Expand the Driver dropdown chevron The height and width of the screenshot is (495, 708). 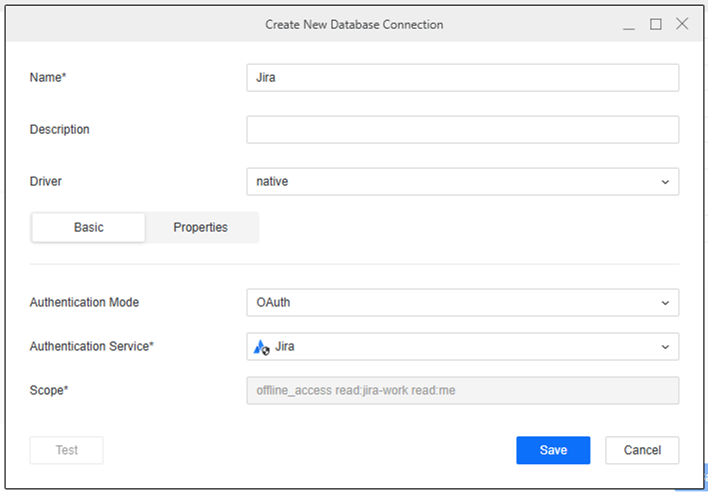[x=665, y=182]
